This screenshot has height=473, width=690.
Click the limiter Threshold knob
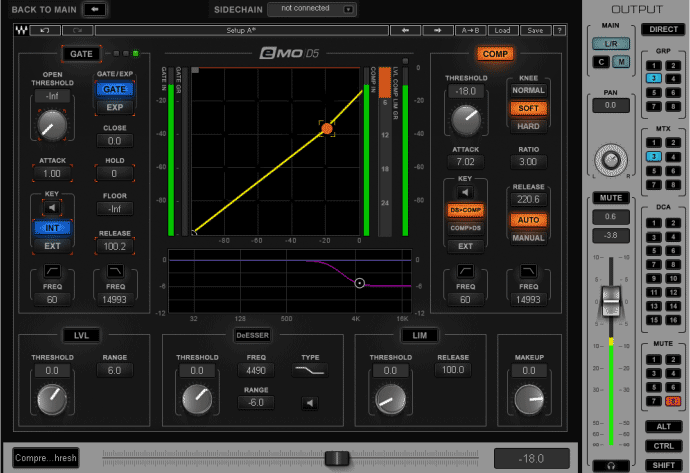coord(390,400)
